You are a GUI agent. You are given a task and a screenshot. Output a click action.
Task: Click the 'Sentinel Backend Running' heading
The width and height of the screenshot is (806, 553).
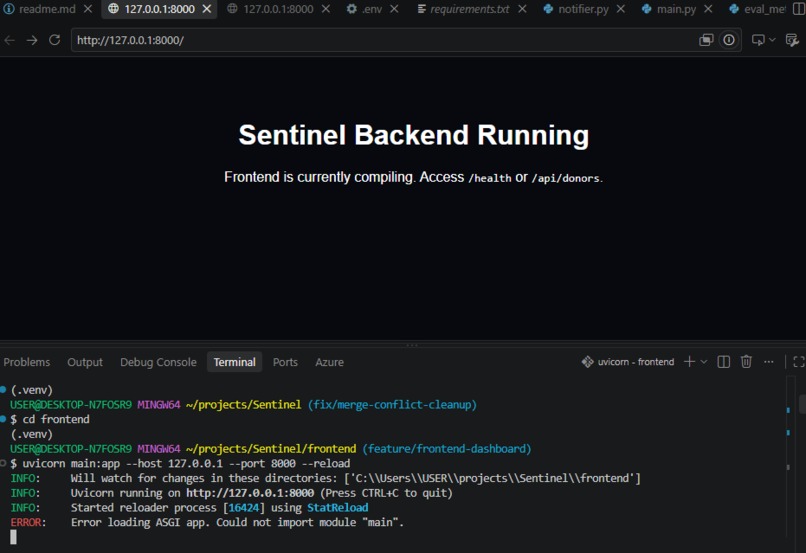click(x=414, y=135)
